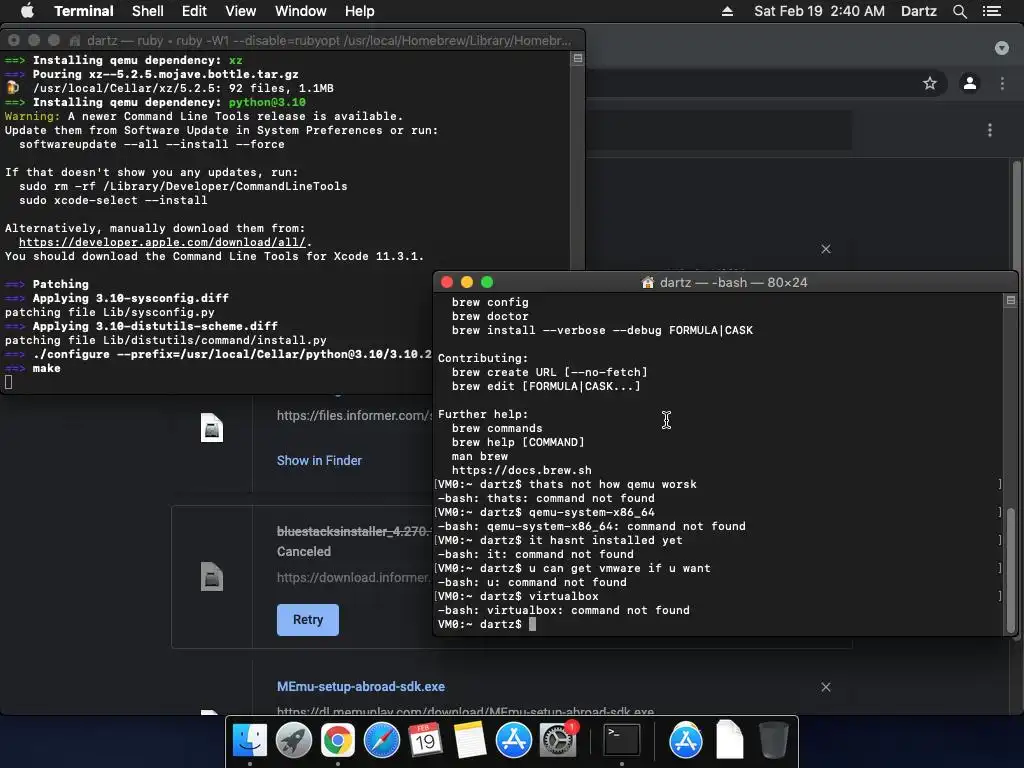Open Notes from the Dock
The image size is (1024, 768).
point(470,740)
